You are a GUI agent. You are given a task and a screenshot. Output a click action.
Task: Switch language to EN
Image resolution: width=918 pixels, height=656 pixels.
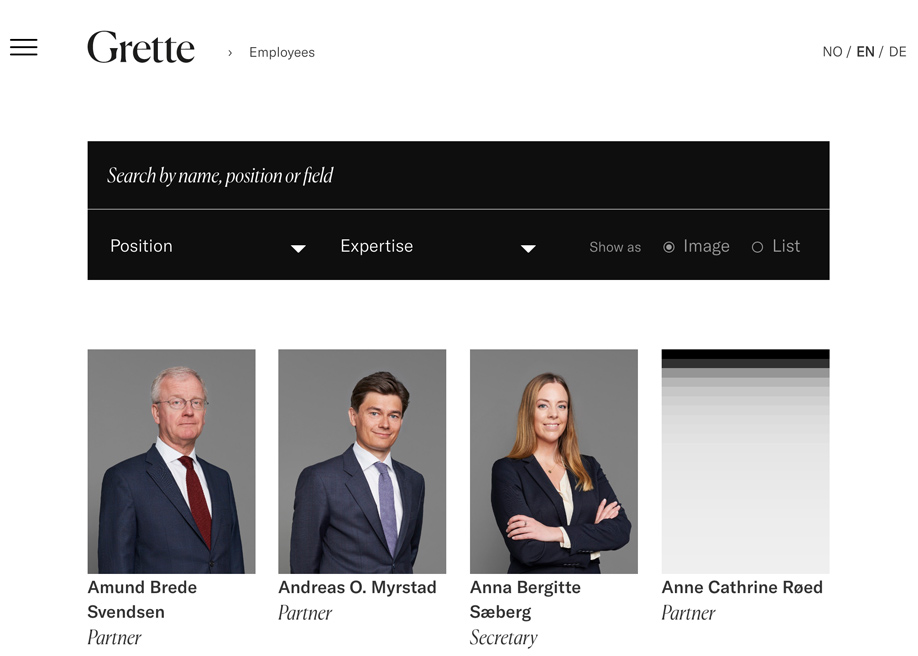(865, 52)
